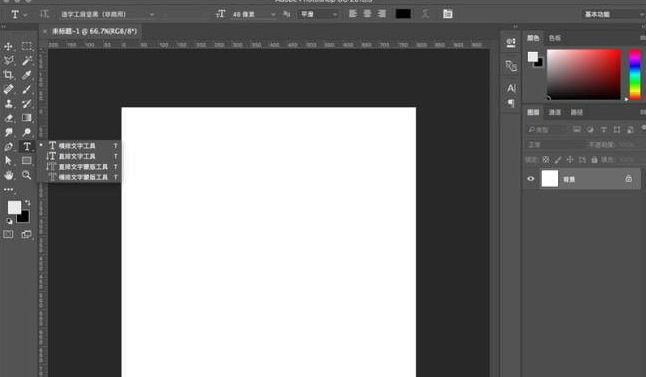Screen dimensions: 646x377
Task: Select the Pen tool
Action: pos(8,146)
